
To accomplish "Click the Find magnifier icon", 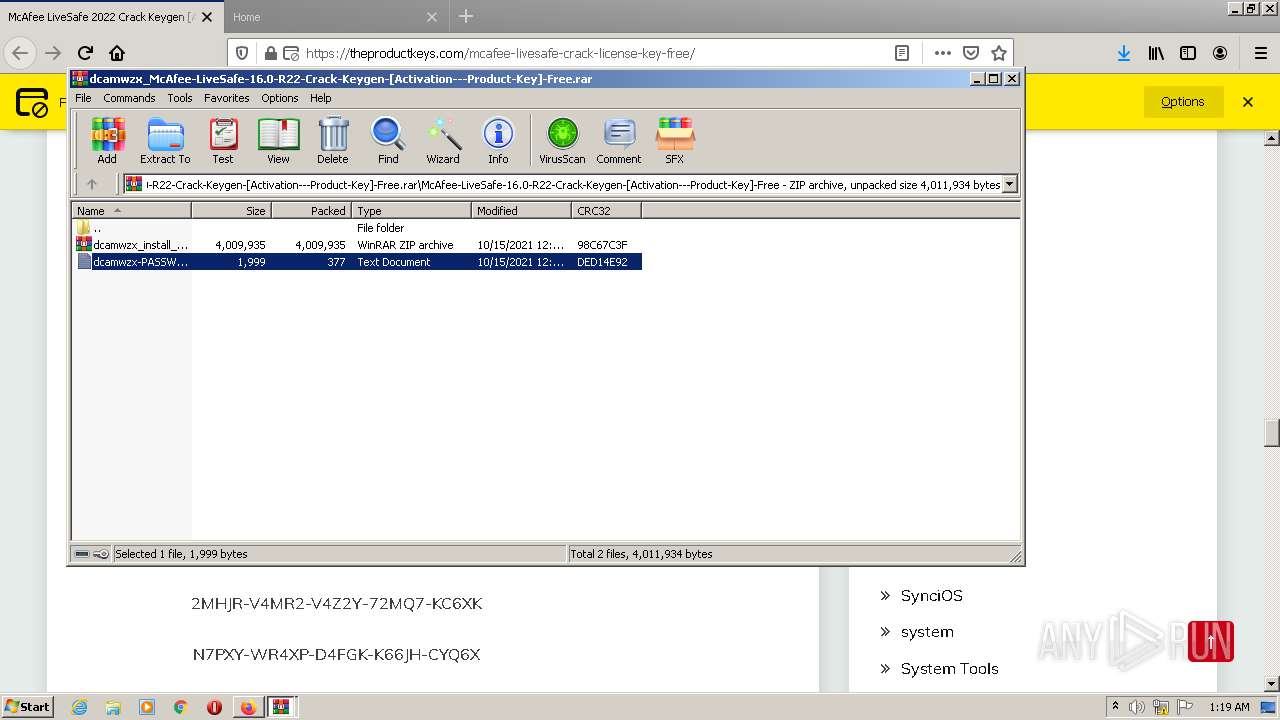I will [388, 140].
